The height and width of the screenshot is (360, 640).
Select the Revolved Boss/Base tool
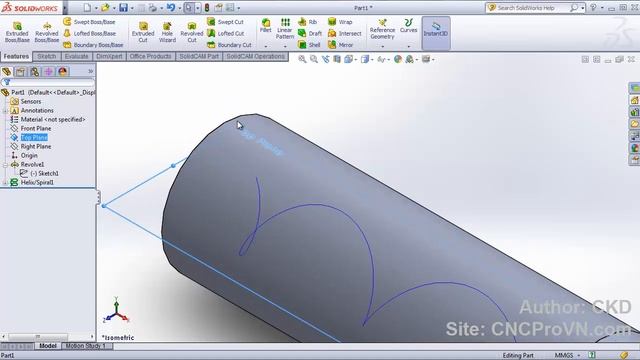click(x=47, y=32)
